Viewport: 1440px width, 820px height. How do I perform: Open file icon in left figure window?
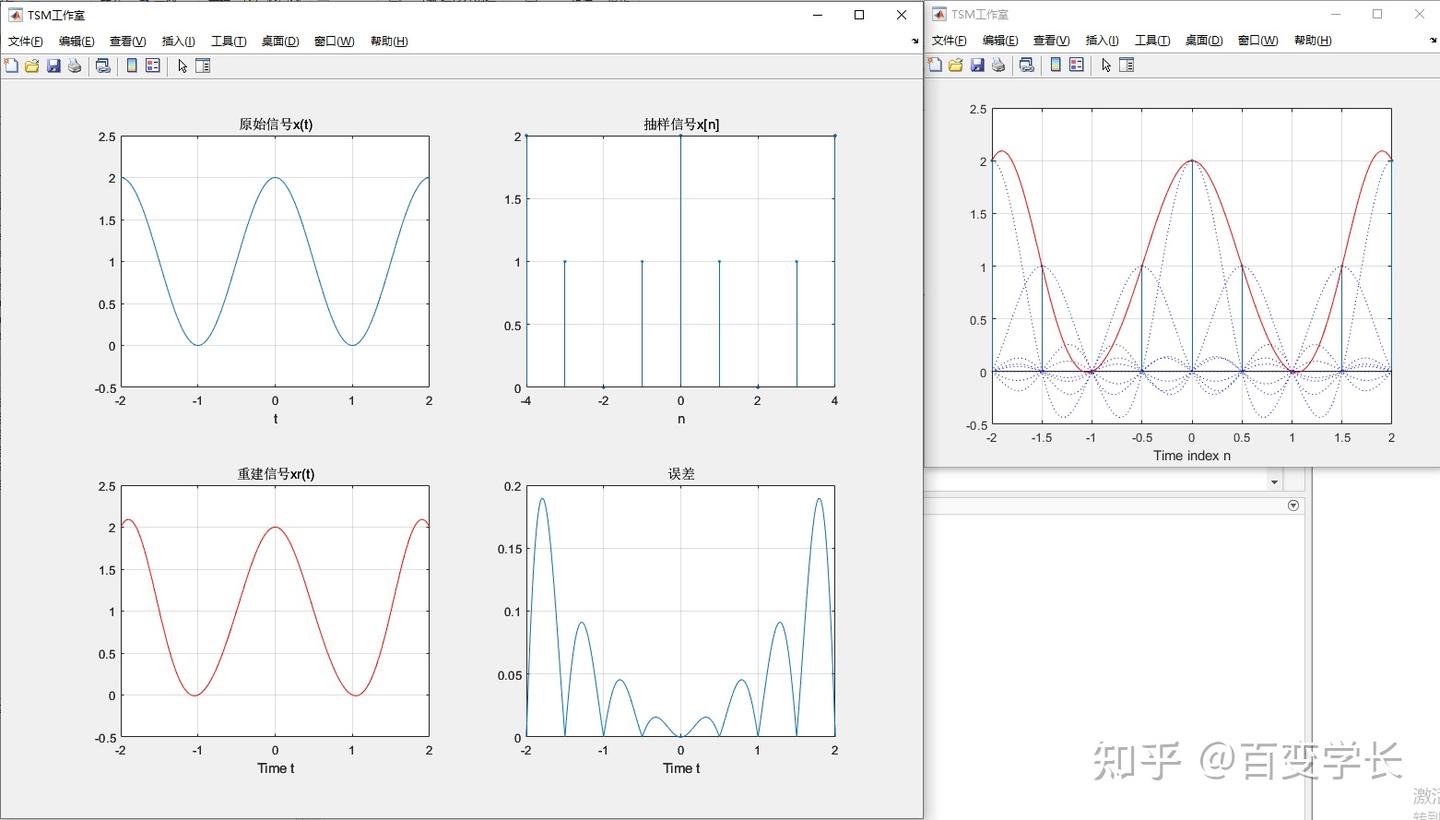[x=32, y=66]
